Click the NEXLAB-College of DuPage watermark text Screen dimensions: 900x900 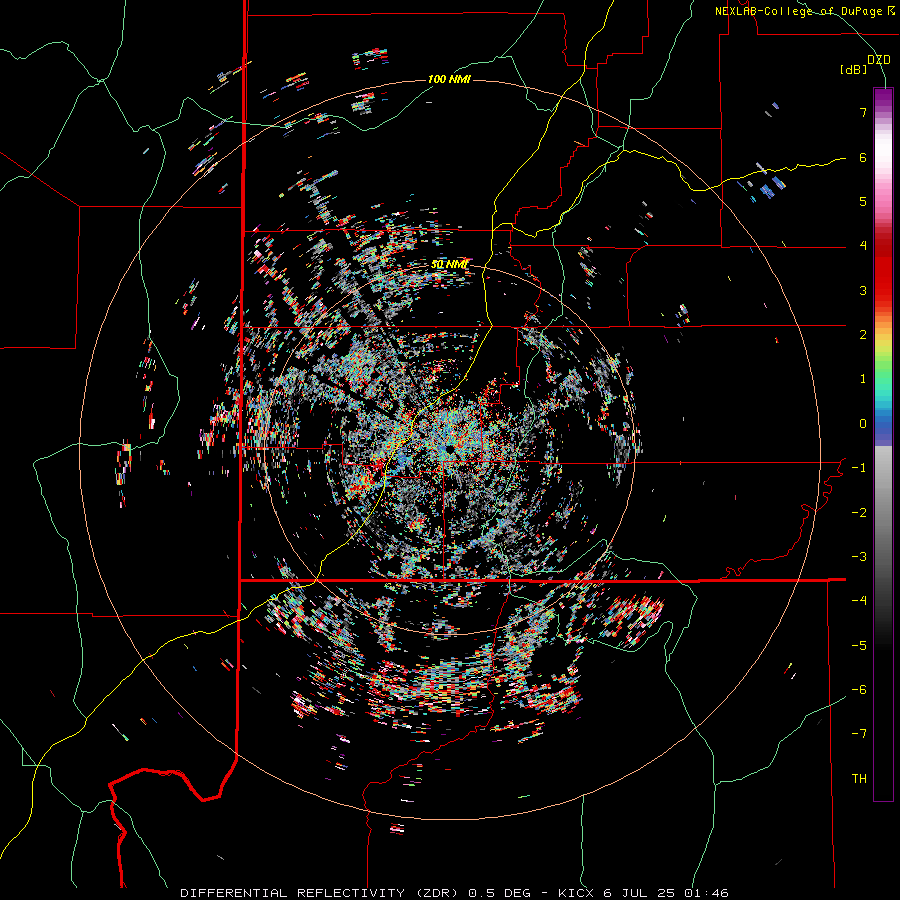click(805, 11)
